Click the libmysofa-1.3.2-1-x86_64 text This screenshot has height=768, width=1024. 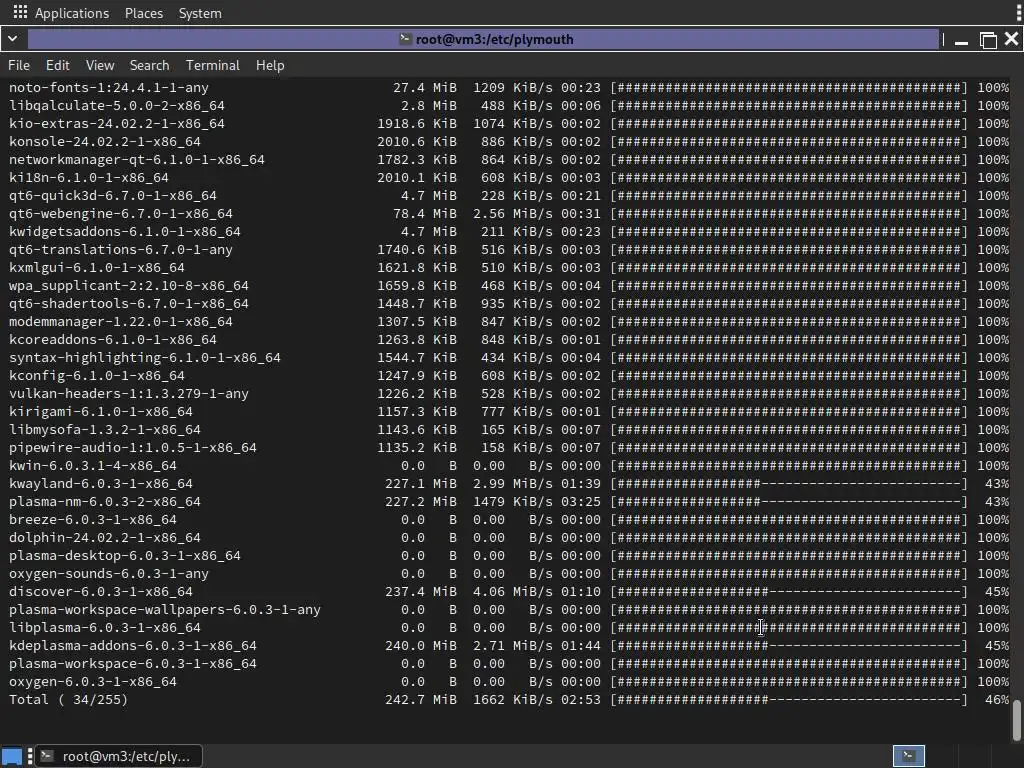point(104,430)
